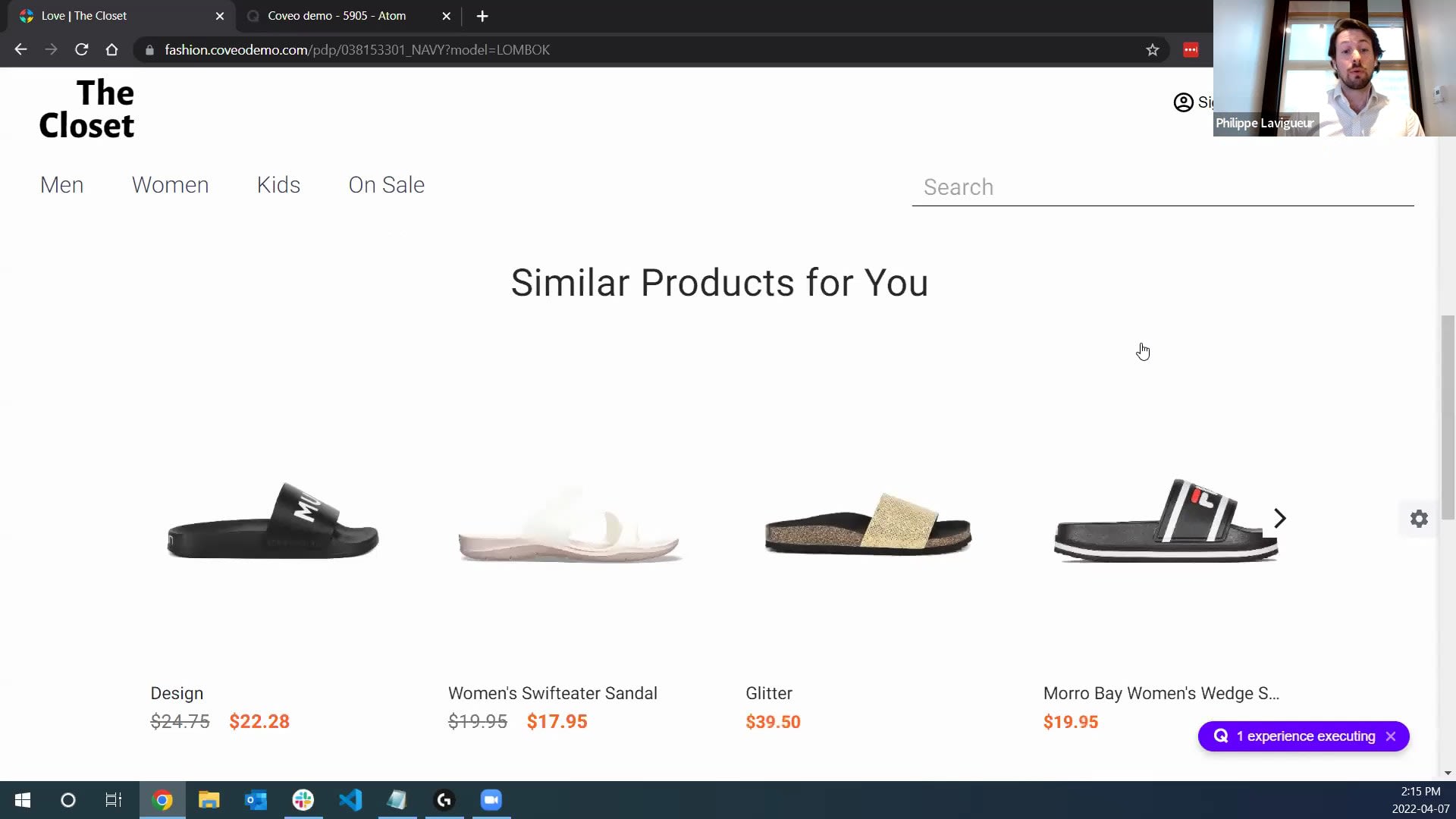Open the Design black slide sandal image
The image size is (1456, 819).
coord(273,520)
